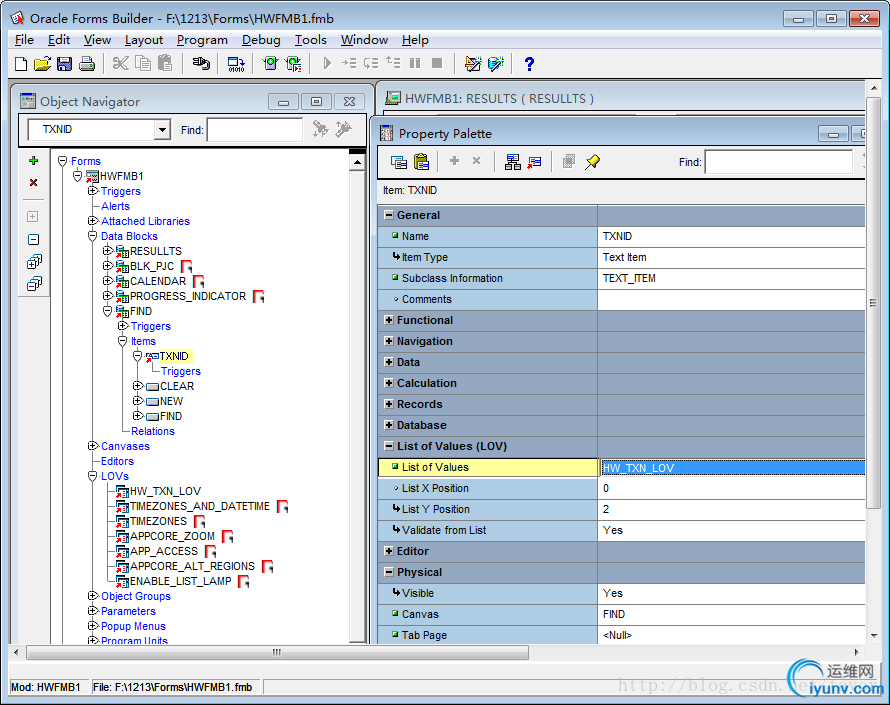Collapse the General property group
The width and height of the screenshot is (890, 705).
click(388, 215)
